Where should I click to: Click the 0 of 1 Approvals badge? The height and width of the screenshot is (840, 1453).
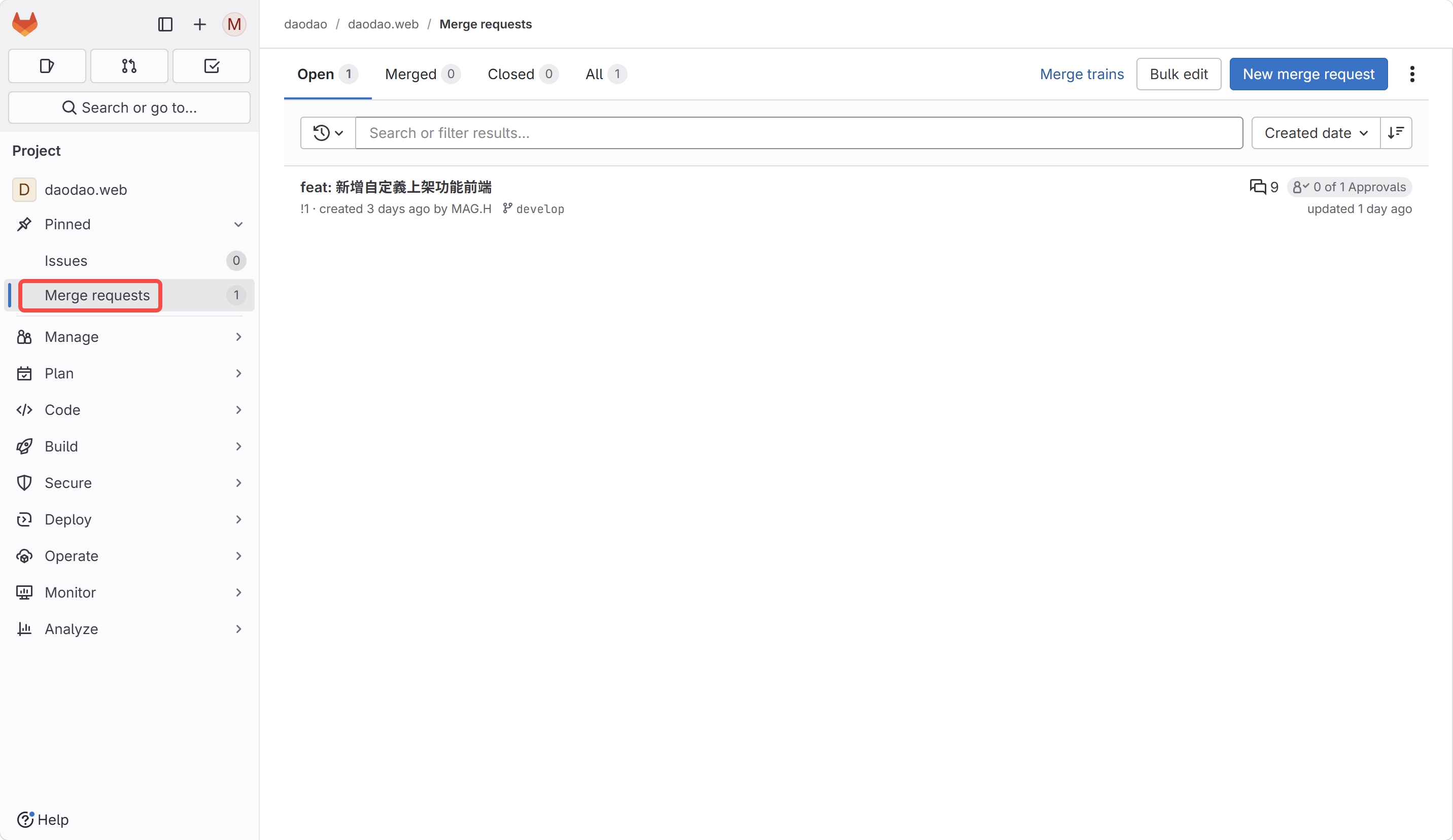[x=1349, y=187]
